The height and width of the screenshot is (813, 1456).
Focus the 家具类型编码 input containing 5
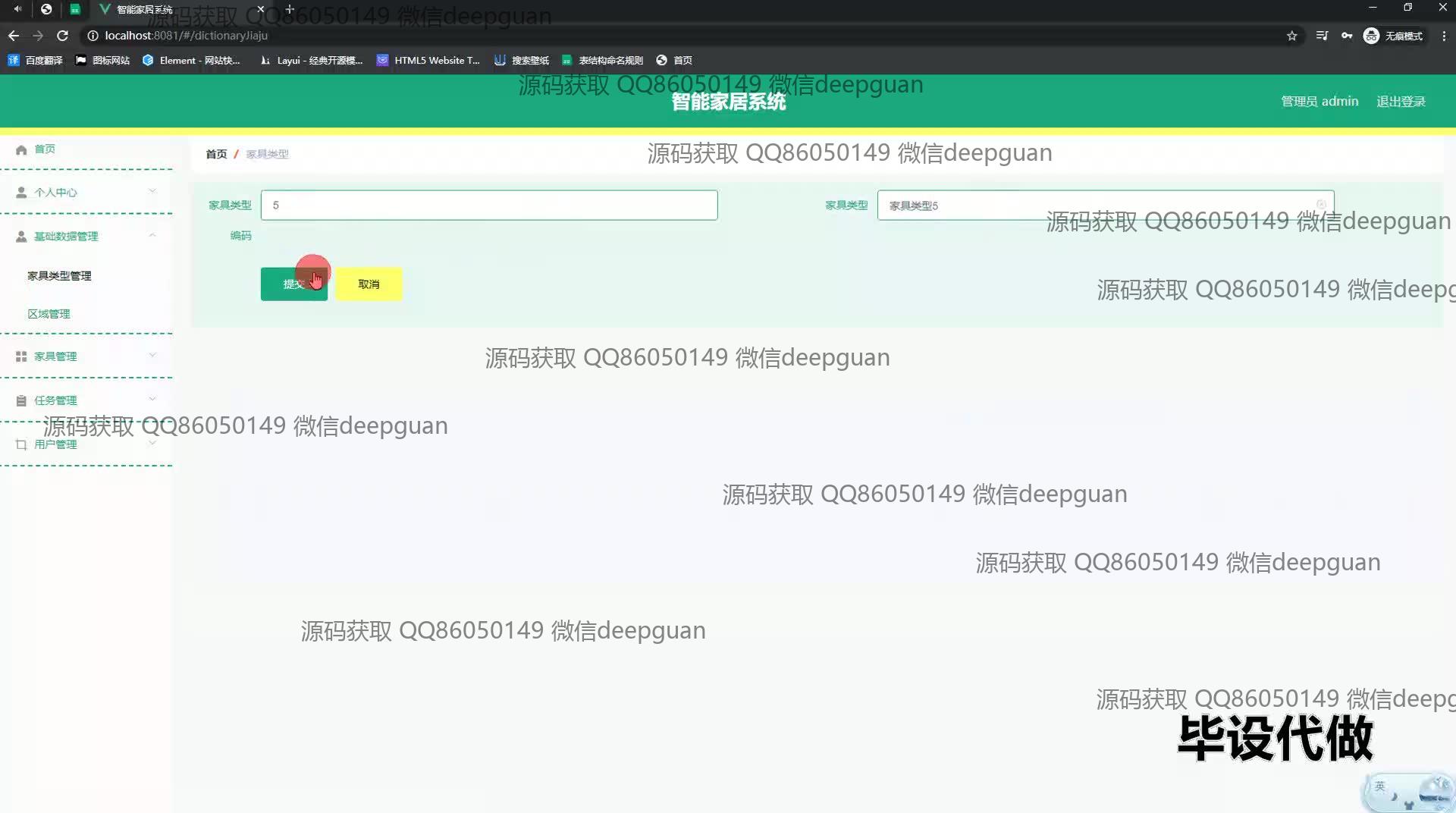488,205
